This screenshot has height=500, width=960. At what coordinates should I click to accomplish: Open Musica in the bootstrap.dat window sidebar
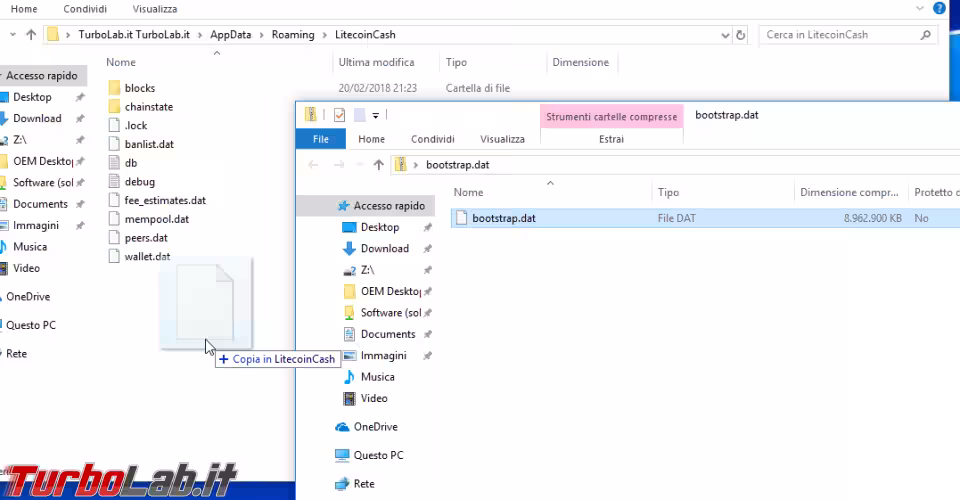coord(377,377)
